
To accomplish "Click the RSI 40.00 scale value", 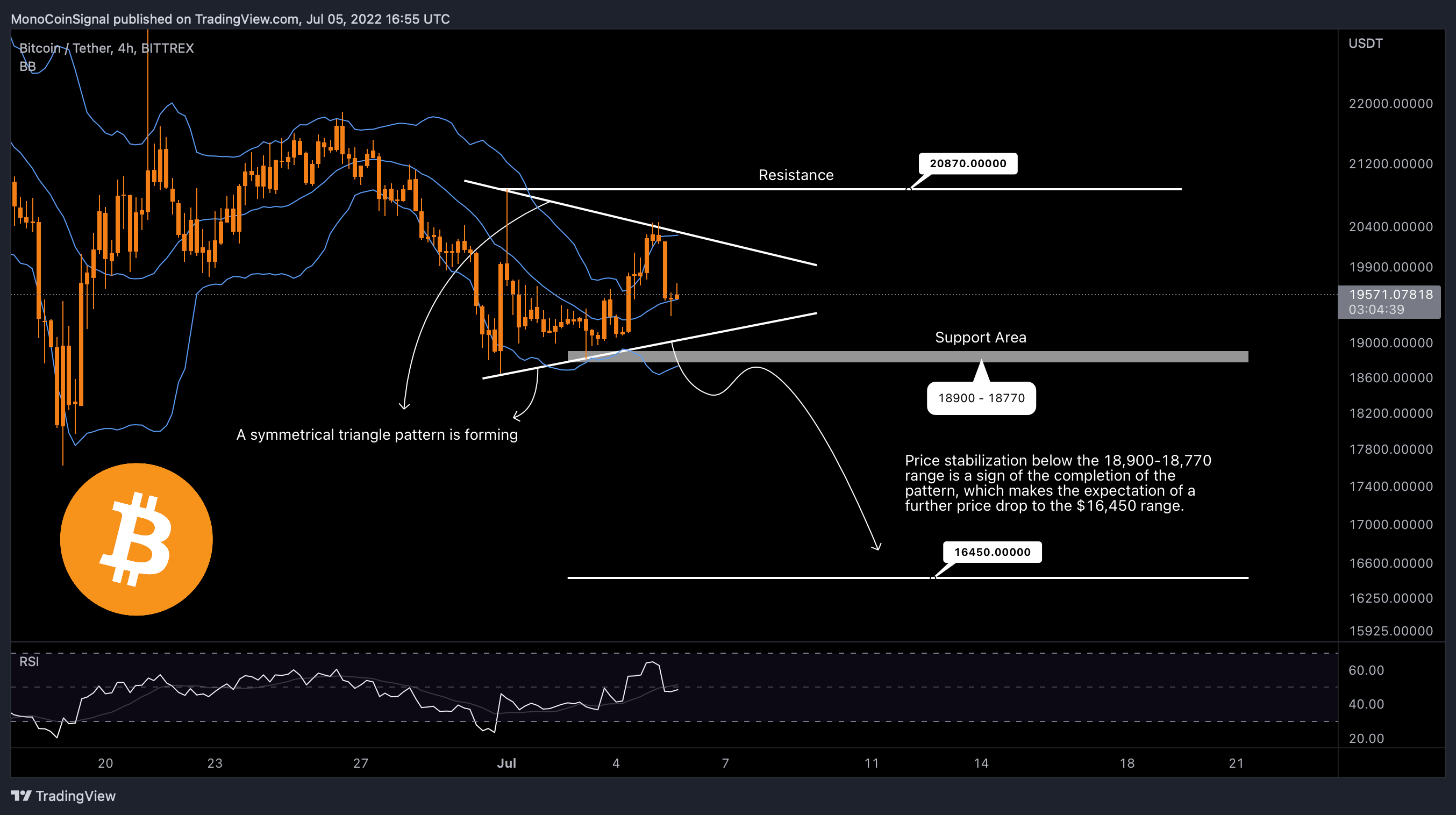I will tap(1366, 704).
